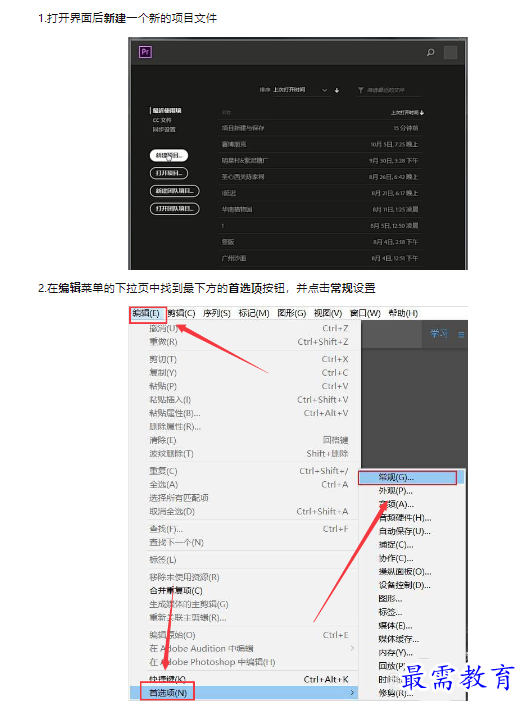Expand the 首选项(N) submenu
Image resolution: width=523 pixels, height=709 pixels.
pos(244,693)
